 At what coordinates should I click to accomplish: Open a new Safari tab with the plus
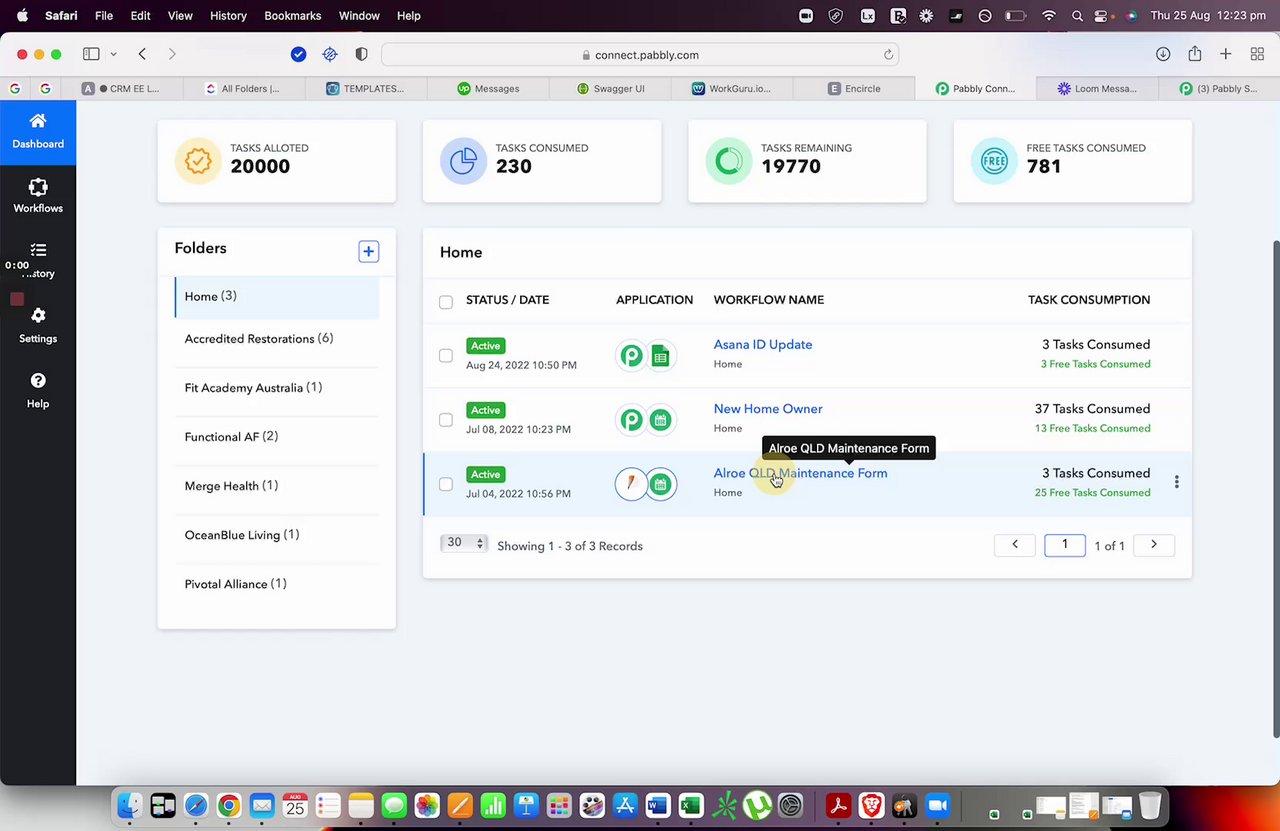[1225, 54]
